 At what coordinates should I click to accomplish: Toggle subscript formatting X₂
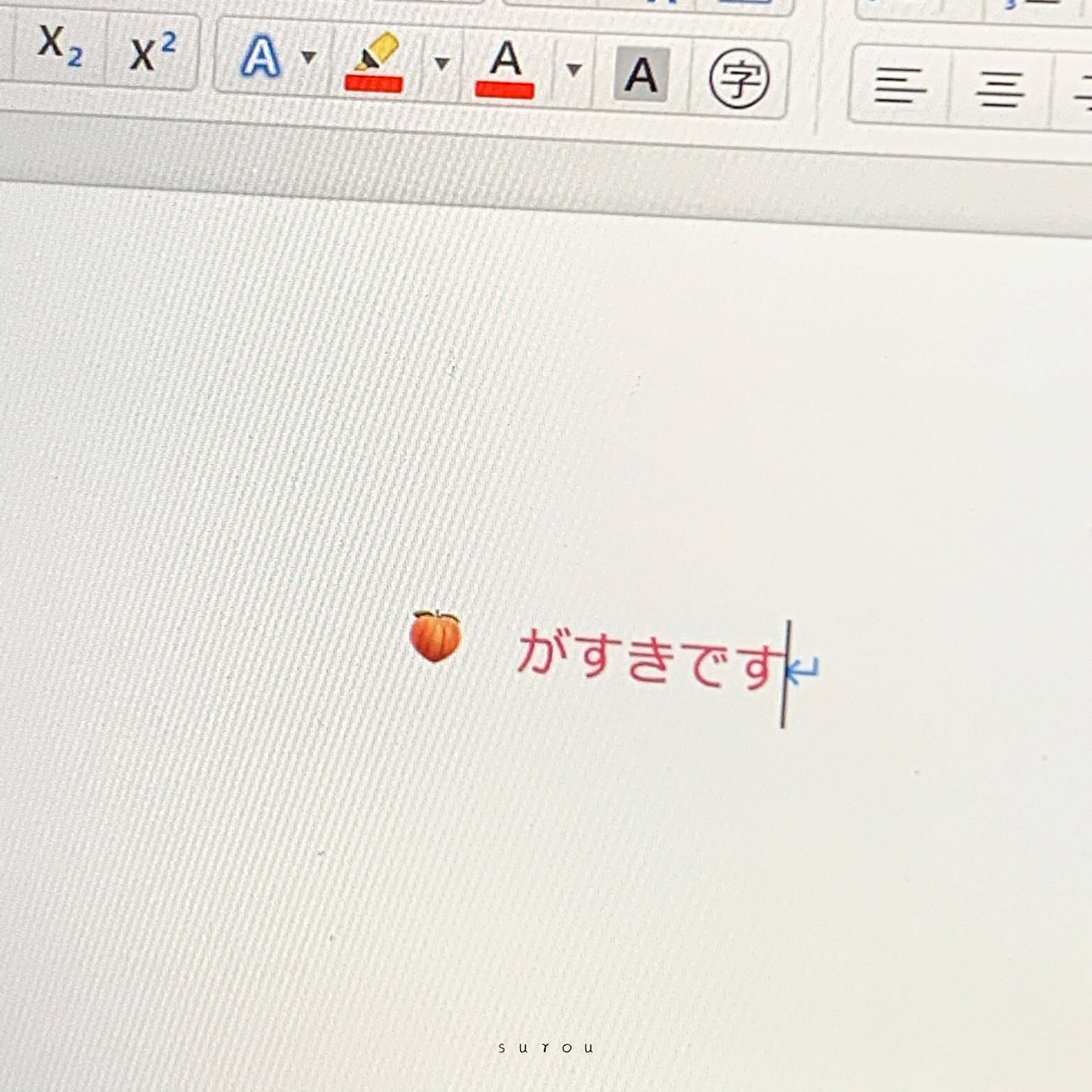(x=59, y=46)
